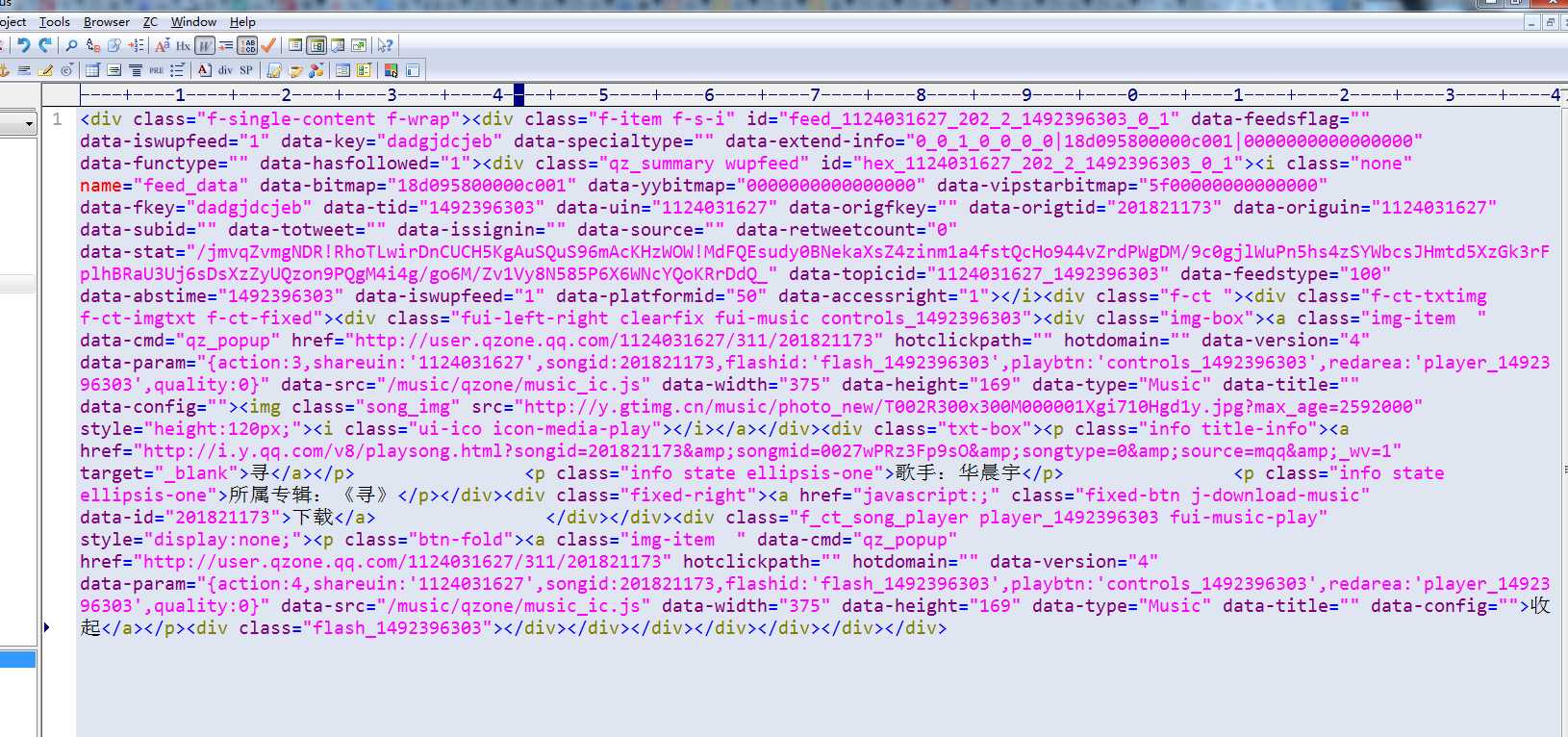Click the image insert pencil icon
The image size is (1568, 737).
click(x=45, y=70)
